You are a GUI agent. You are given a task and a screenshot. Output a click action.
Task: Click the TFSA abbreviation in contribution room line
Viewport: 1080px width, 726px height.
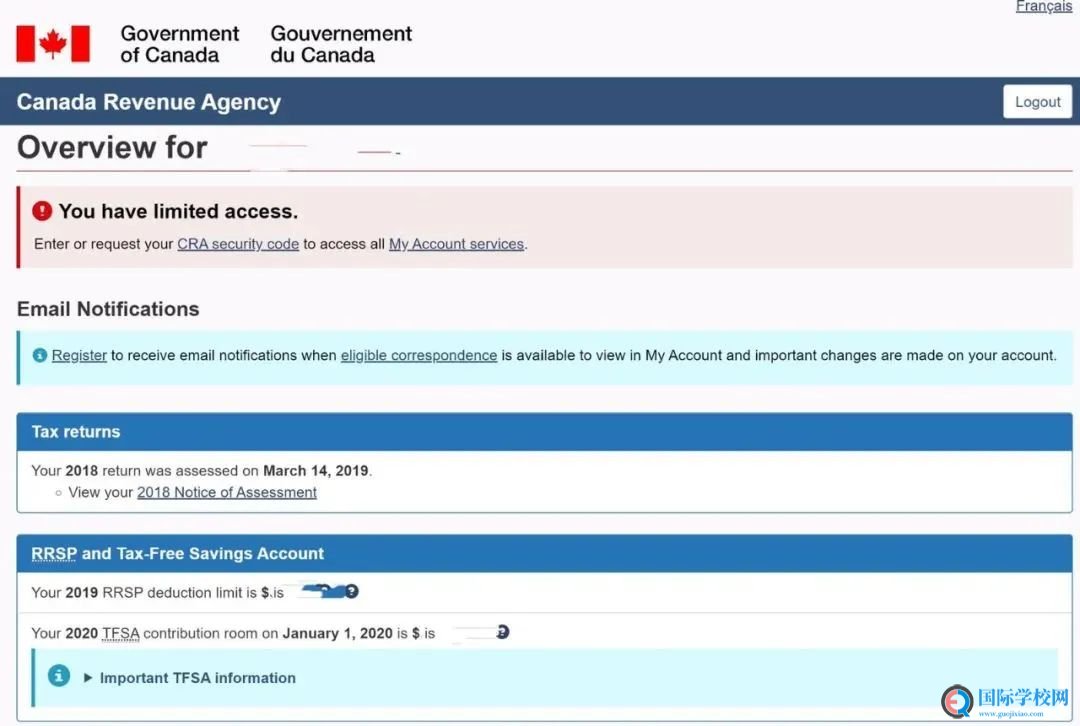[121, 634]
